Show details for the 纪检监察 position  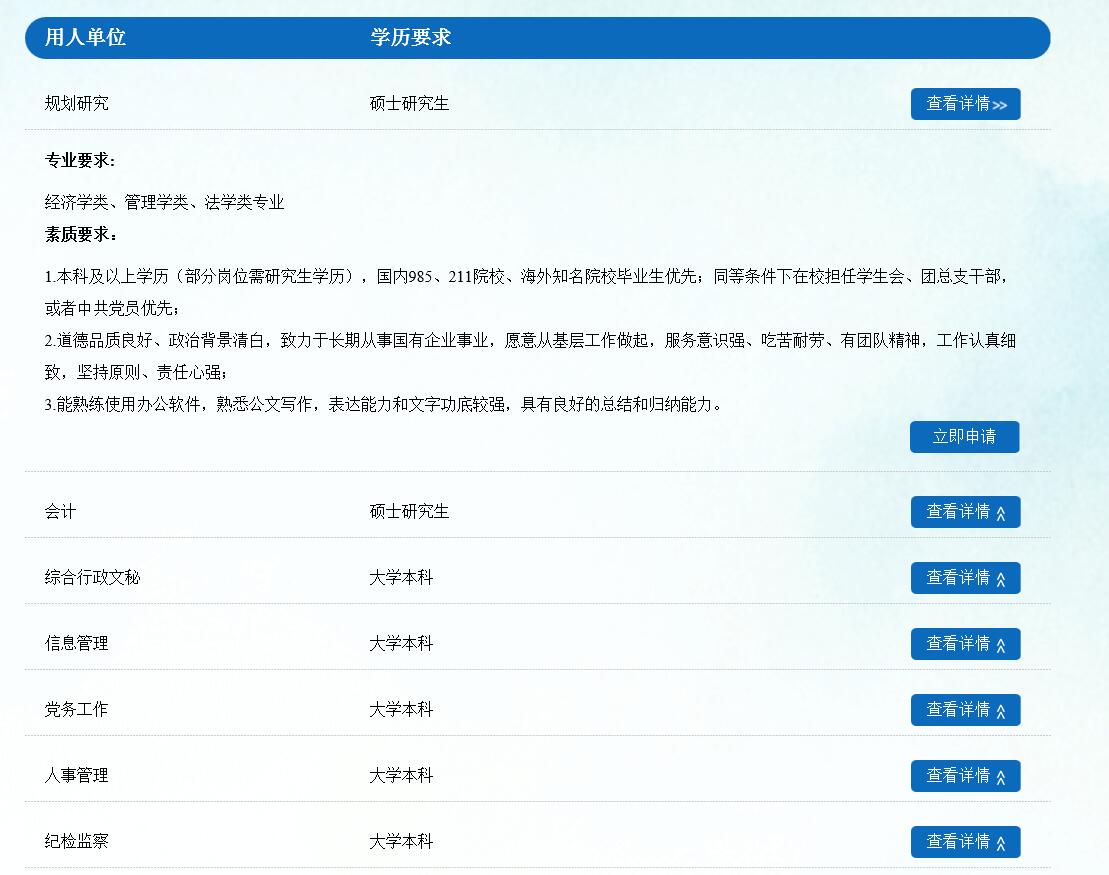(965, 842)
